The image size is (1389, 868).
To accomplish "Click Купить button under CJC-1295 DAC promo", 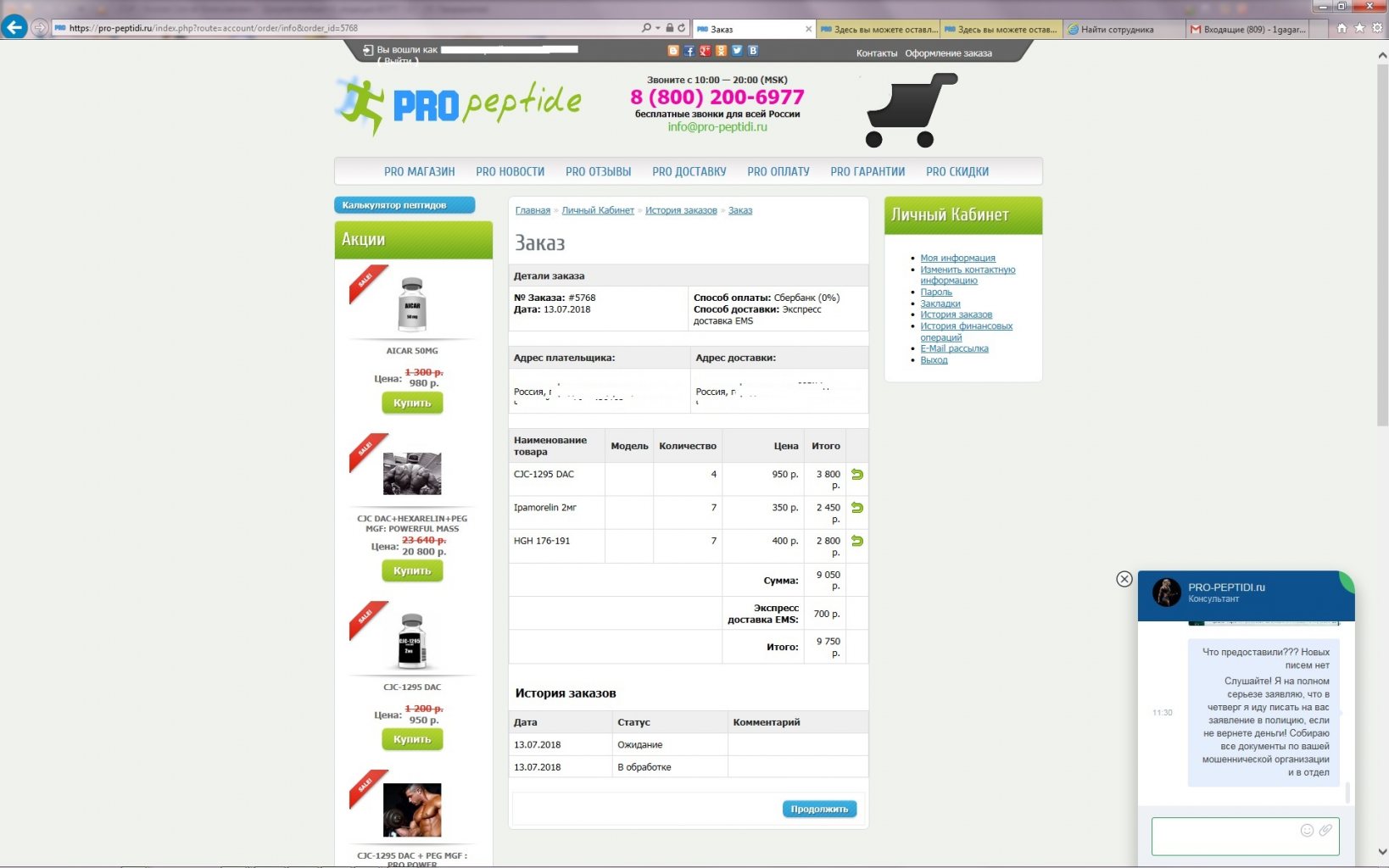I will [x=412, y=739].
